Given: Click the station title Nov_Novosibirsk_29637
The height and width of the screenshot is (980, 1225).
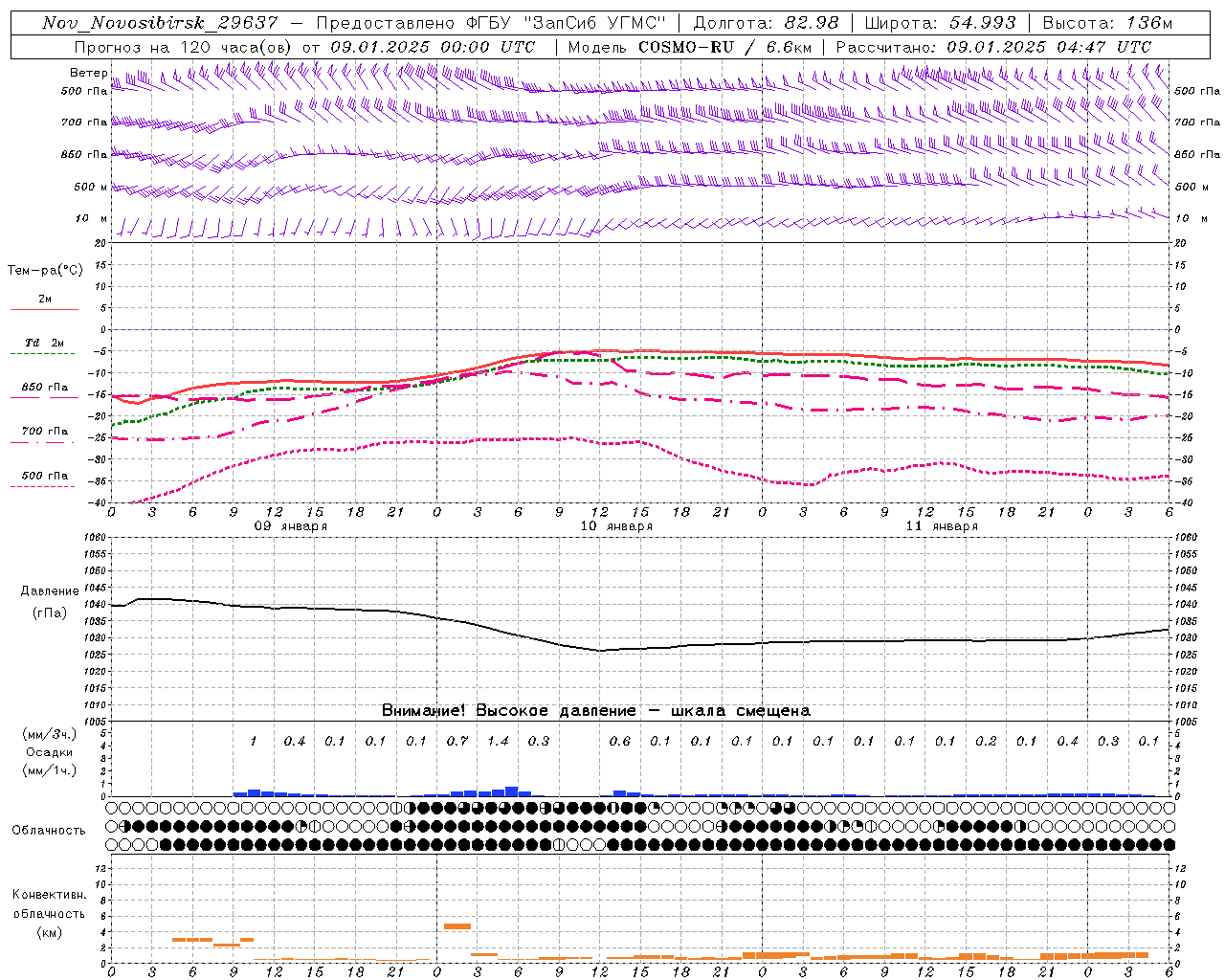Looking at the screenshot, I should pos(160,23).
